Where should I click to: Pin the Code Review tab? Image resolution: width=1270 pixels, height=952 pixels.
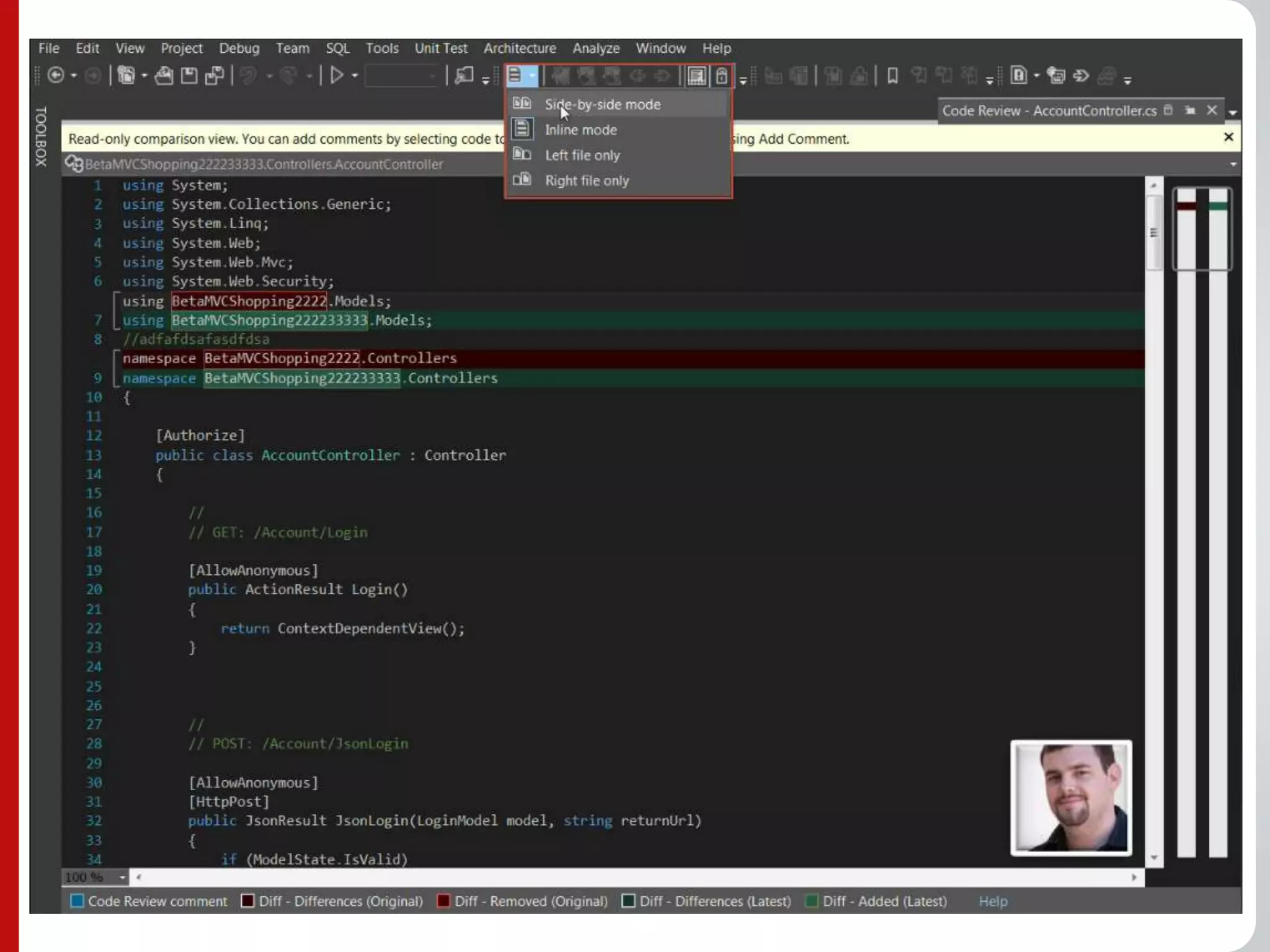point(1189,110)
